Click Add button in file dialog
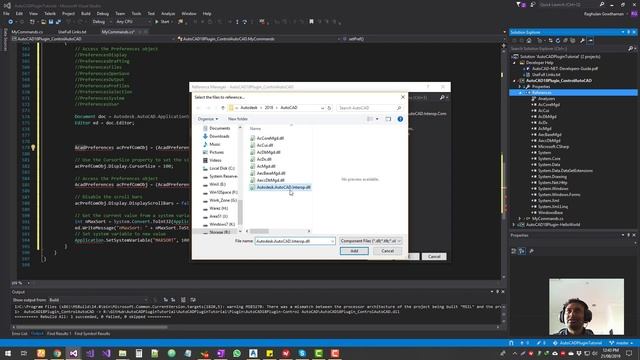Viewport: 640px width, 360px height. click(x=354, y=251)
